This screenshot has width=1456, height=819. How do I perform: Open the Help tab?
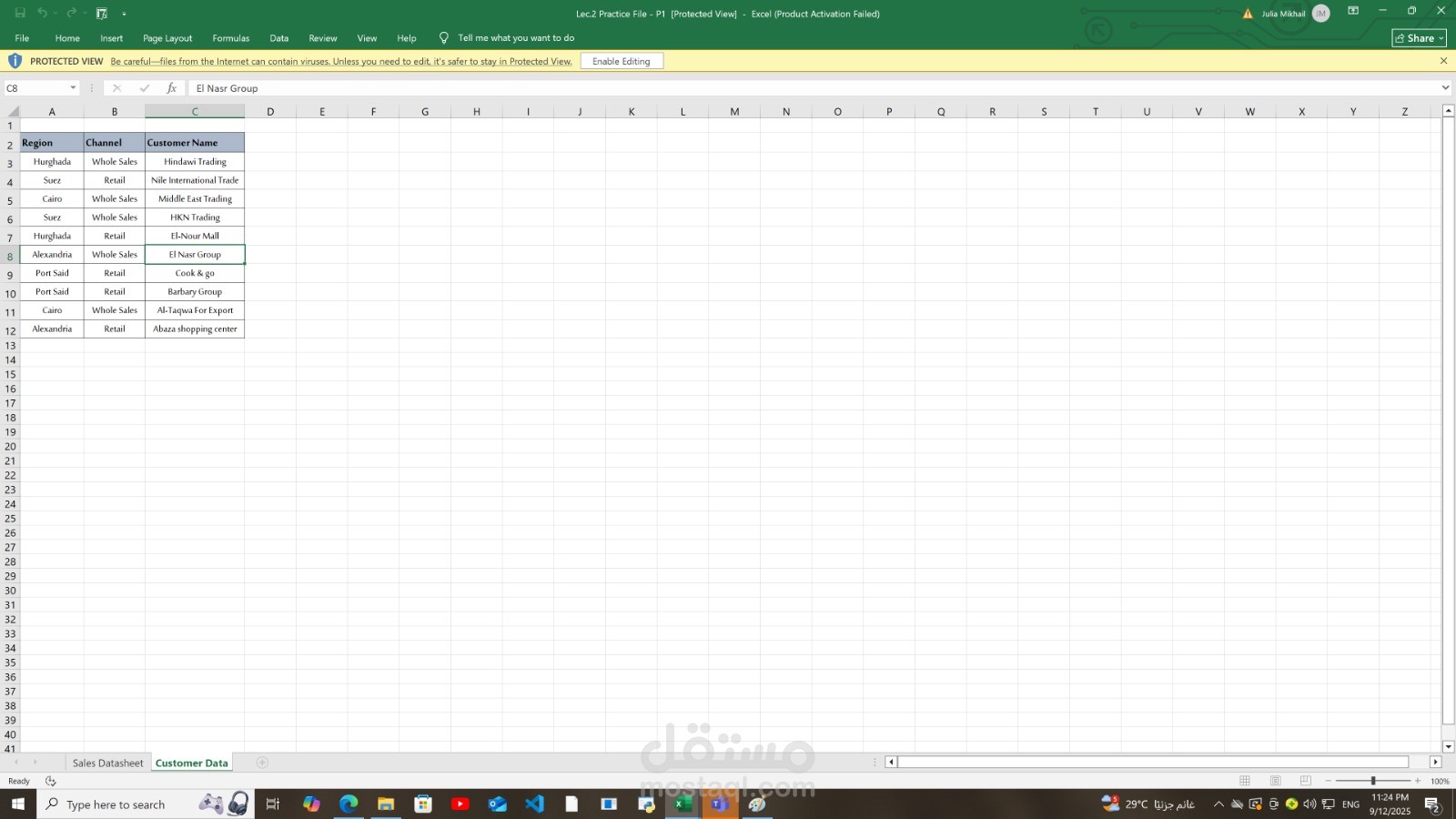pos(407,38)
